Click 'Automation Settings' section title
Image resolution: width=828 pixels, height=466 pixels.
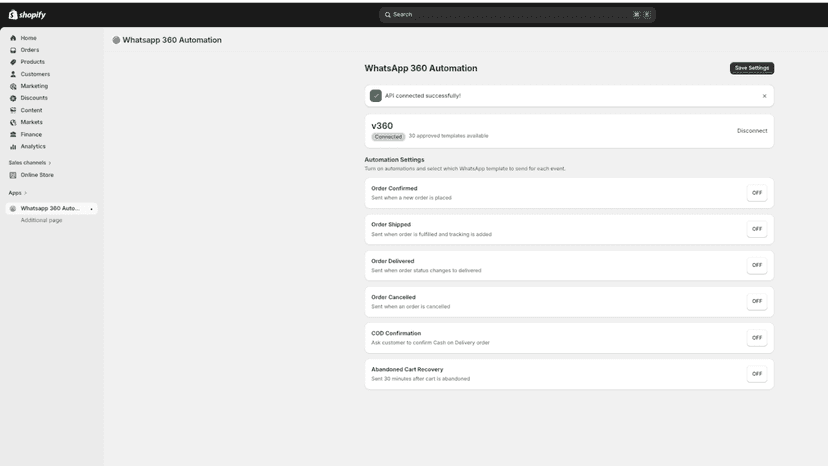tap(394, 160)
